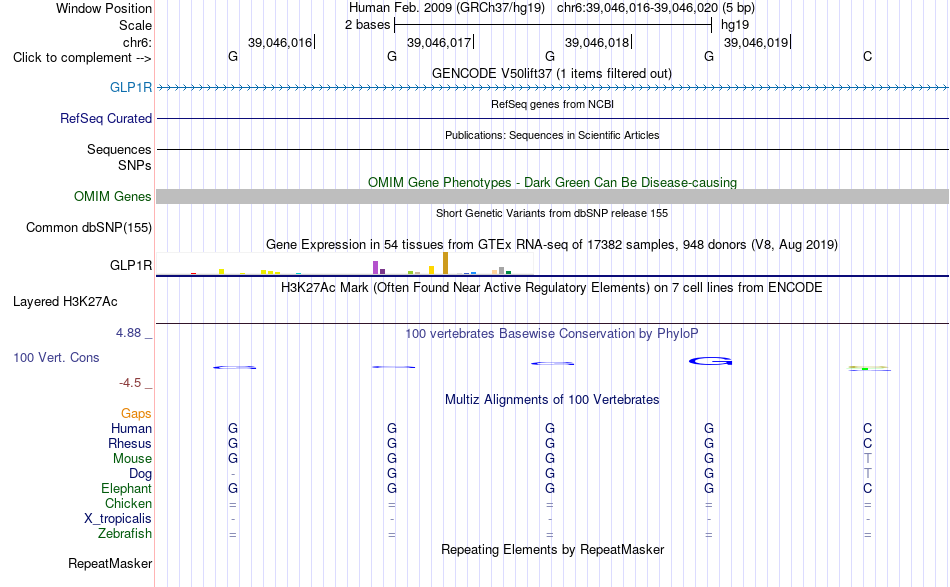Click coordinate label 39,046,018 on the ruler
The height and width of the screenshot is (587, 950).
coord(597,42)
